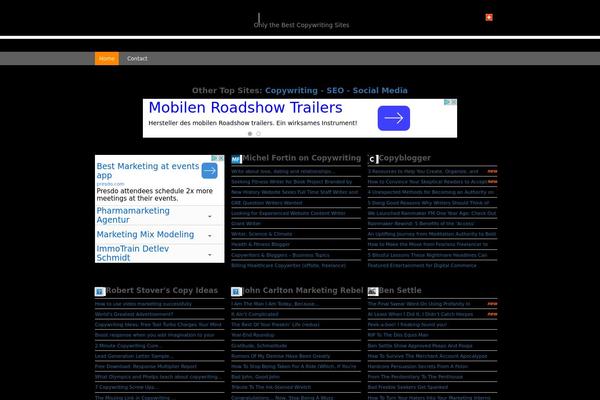Open the Social Media top sites link
The image size is (600, 400).
(x=380, y=91)
